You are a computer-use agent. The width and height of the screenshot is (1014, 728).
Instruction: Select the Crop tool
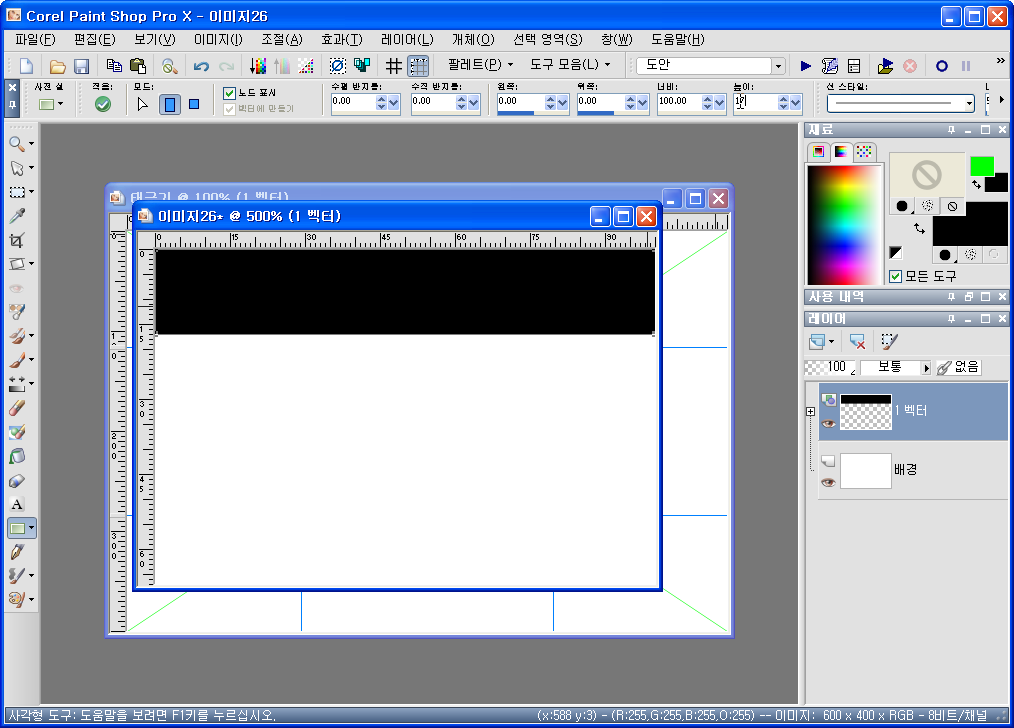17,240
